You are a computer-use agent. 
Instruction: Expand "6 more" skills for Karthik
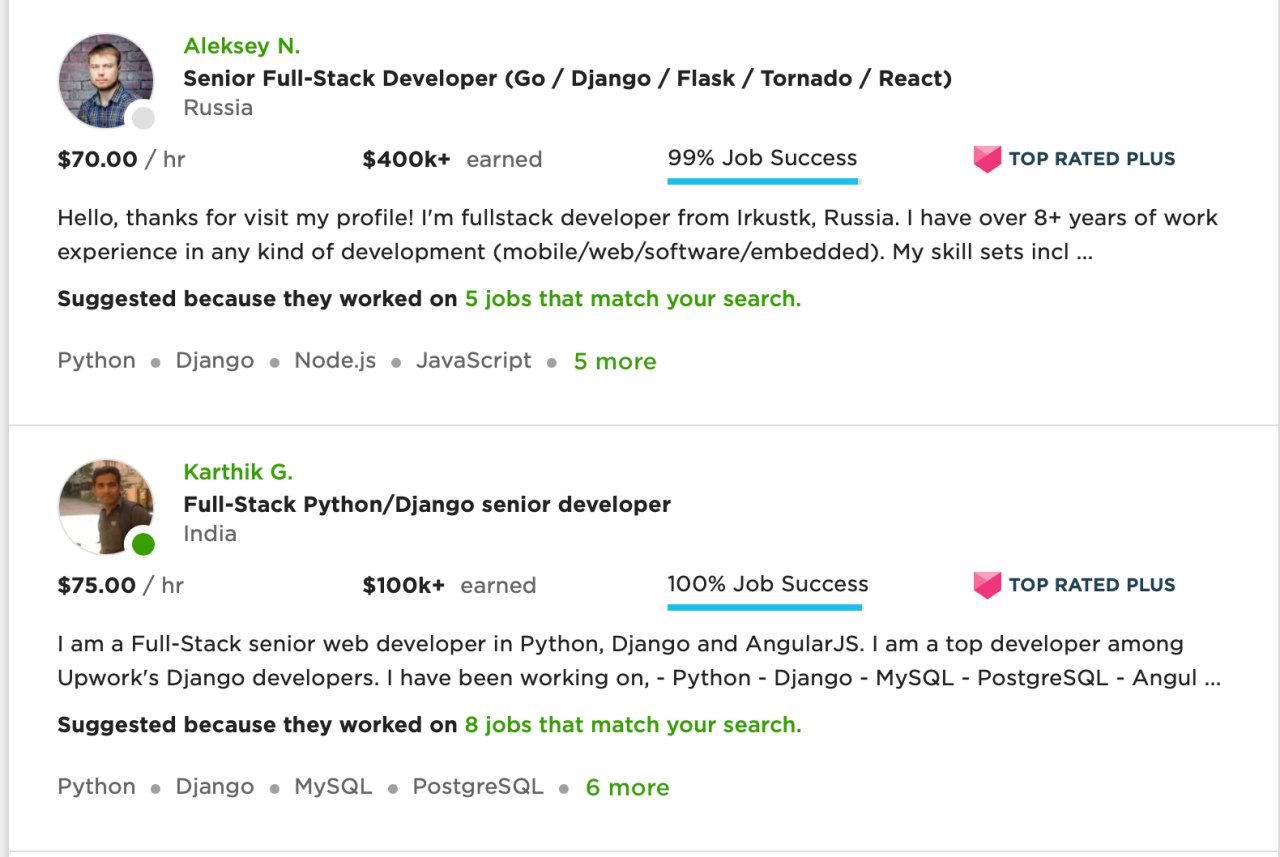click(x=628, y=788)
